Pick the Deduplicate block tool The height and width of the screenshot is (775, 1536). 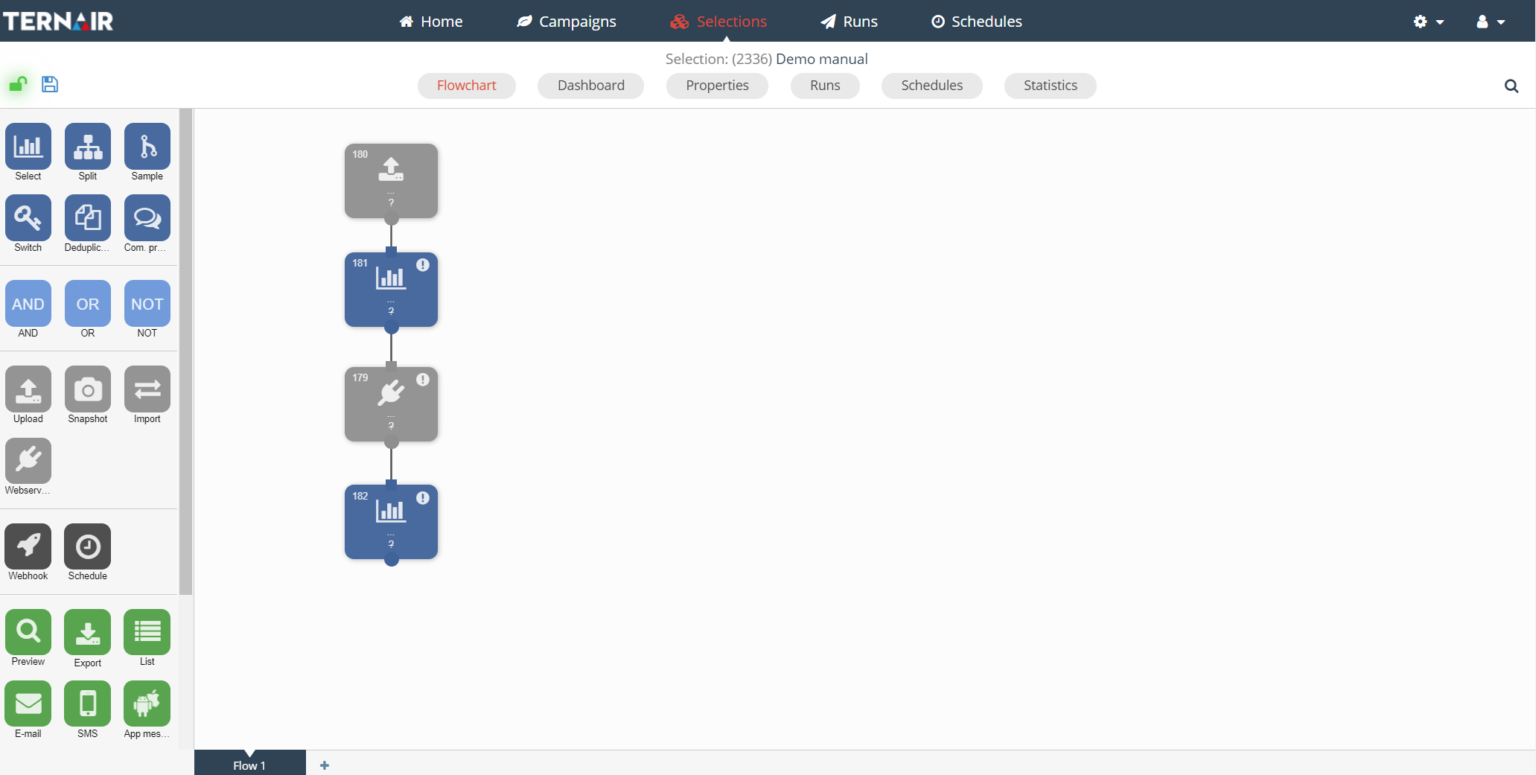point(88,218)
